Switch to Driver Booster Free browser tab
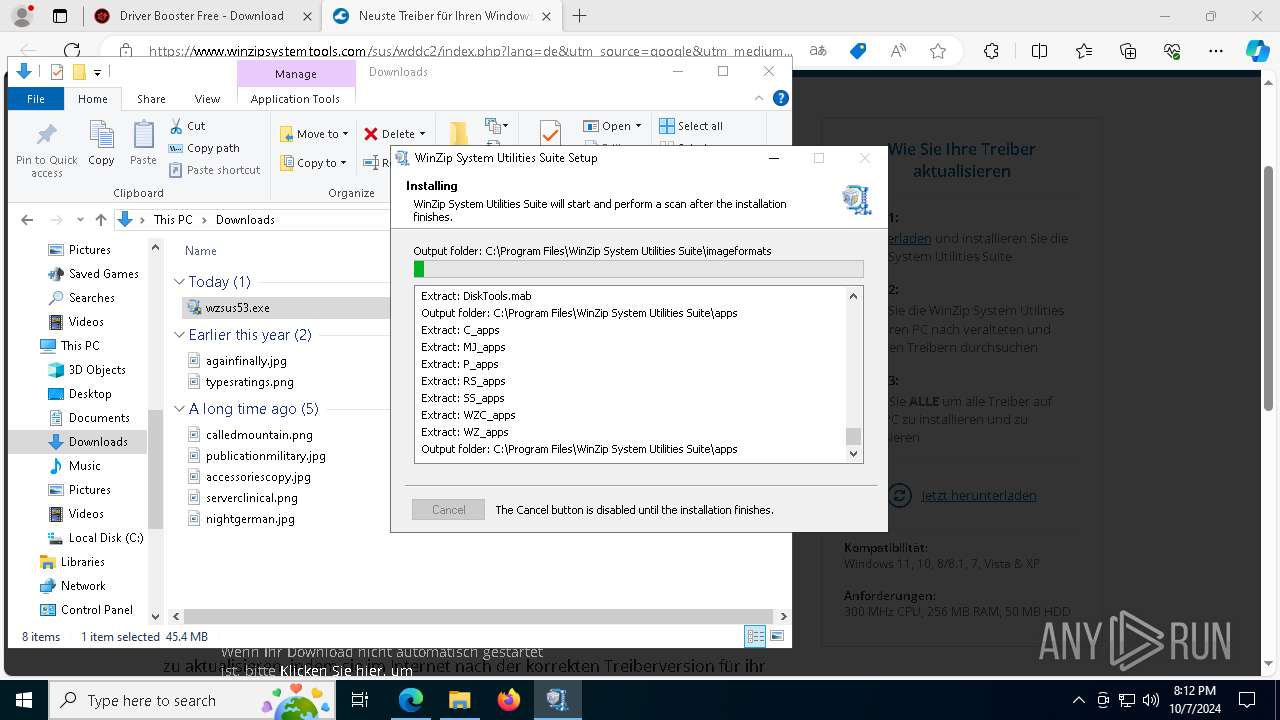The height and width of the screenshot is (720, 1280). [x=201, y=16]
